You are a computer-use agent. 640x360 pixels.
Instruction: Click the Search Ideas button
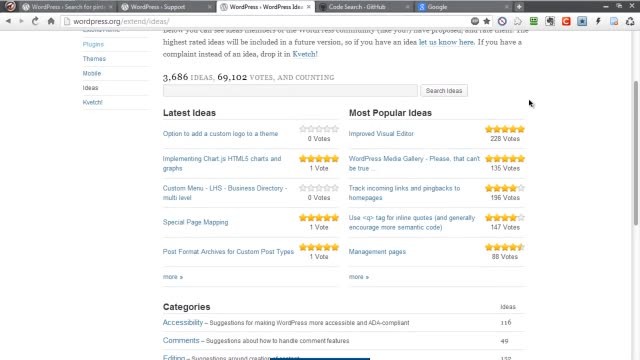(444, 91)
